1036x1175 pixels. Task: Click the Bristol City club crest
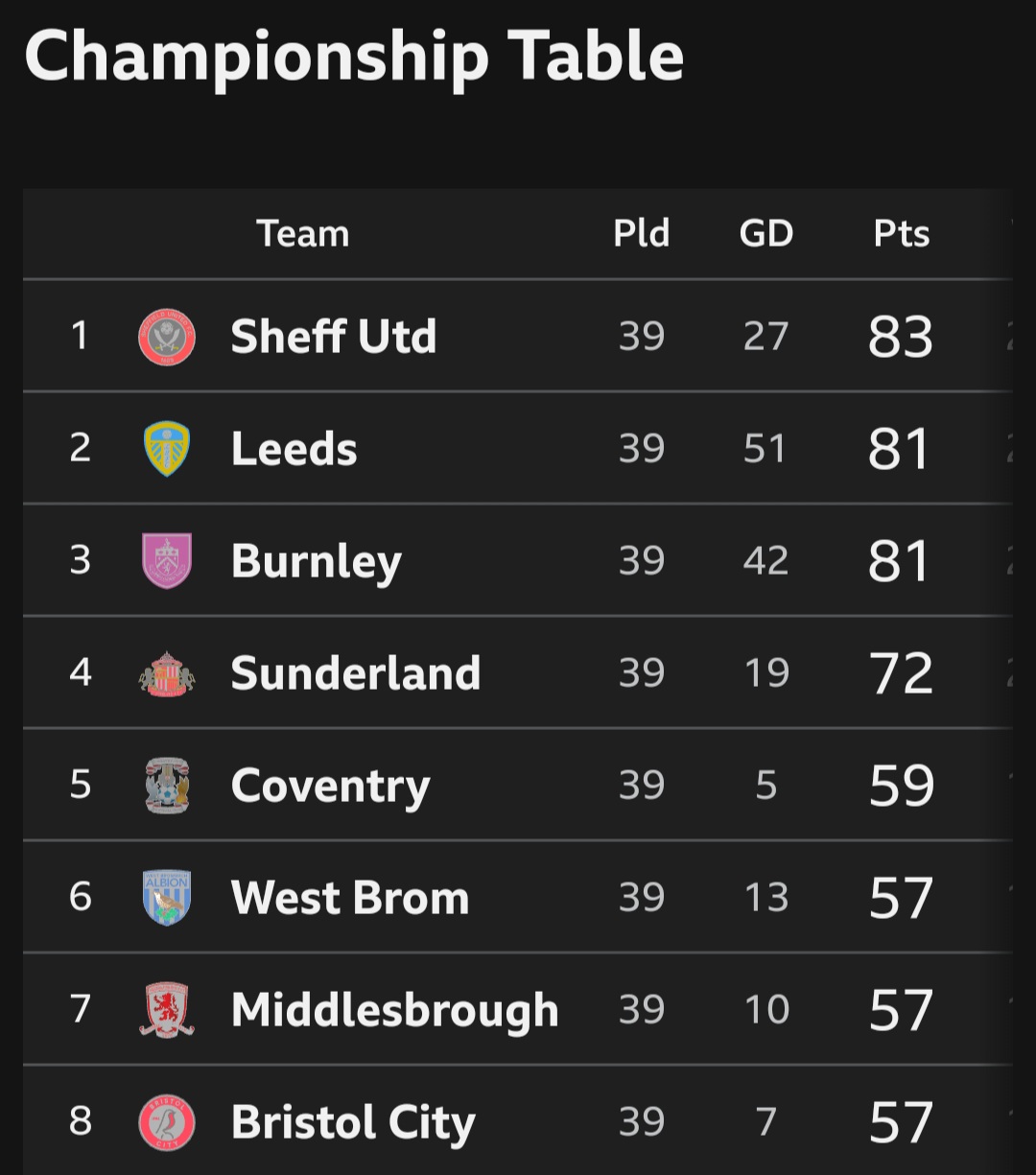pyautogui.click(x=167, y=1122)
